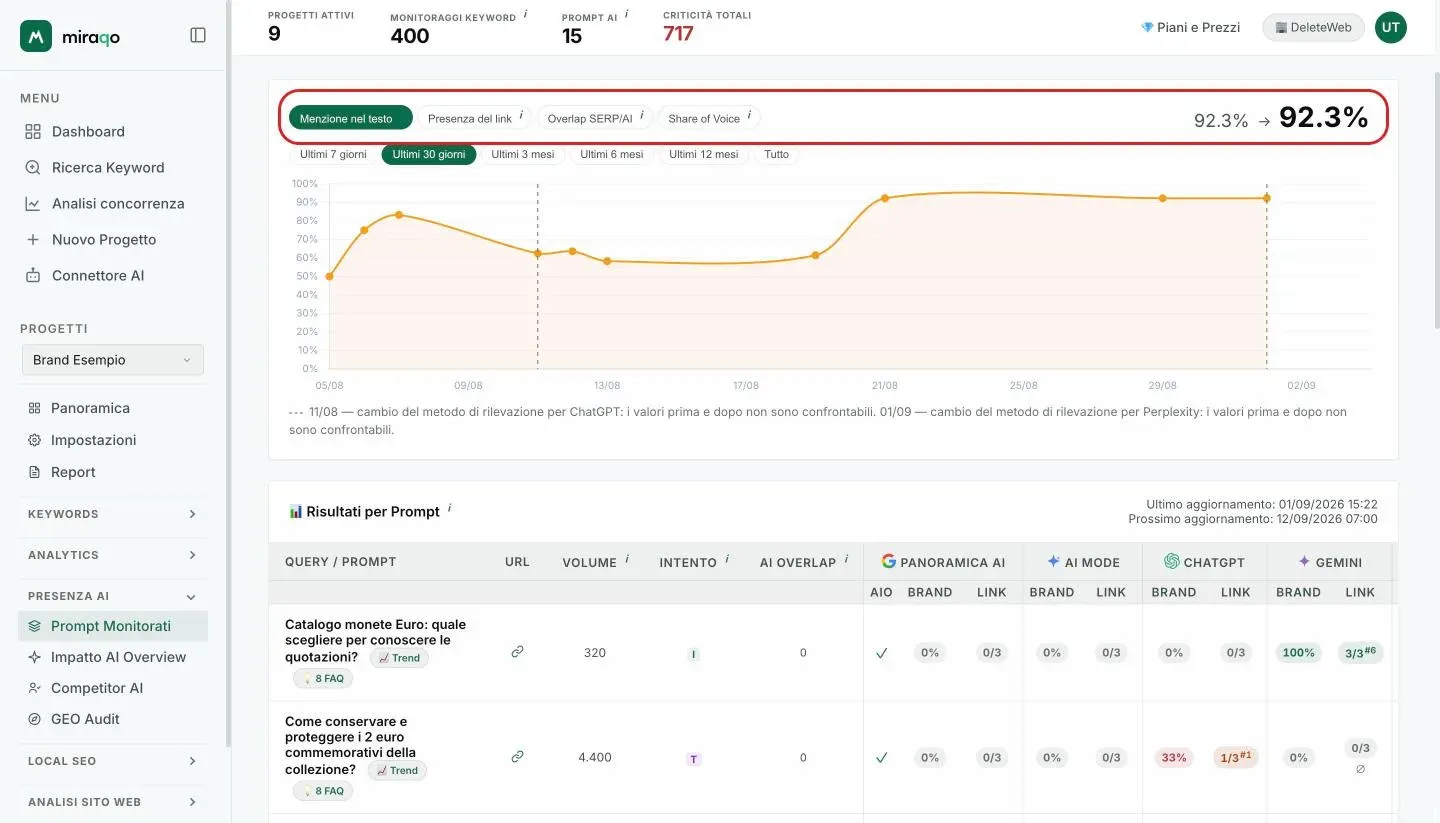
Task: Click Trend badge on Come conservare row
Action: tap(397, 771)
